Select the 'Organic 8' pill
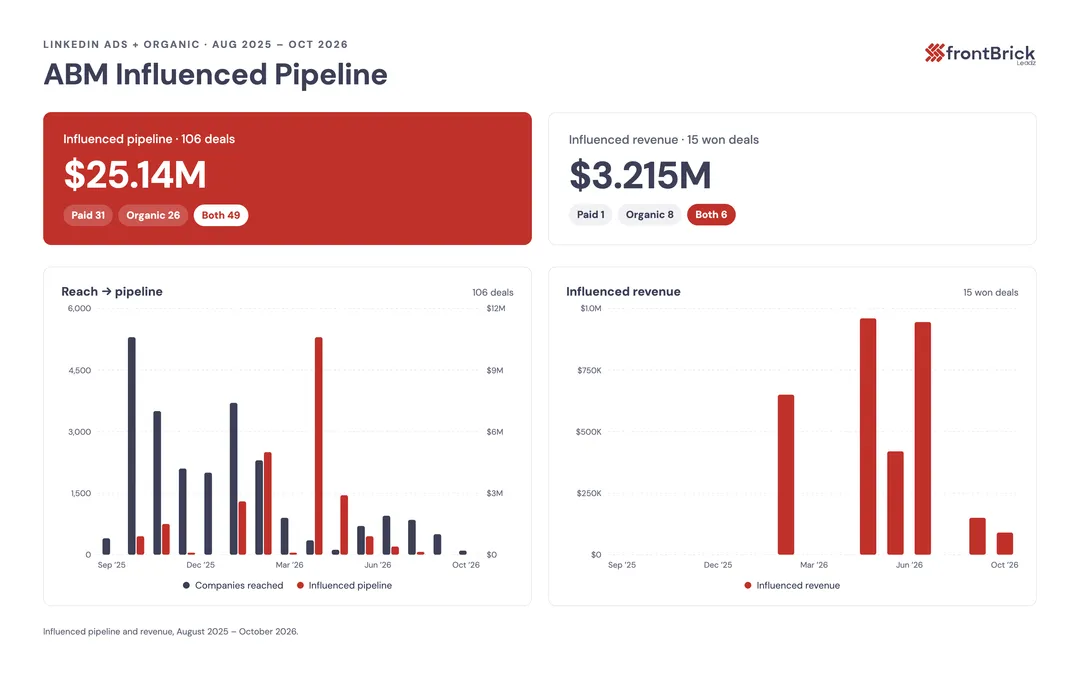The width and height of the screenshot is (1080, 675). 650,215
